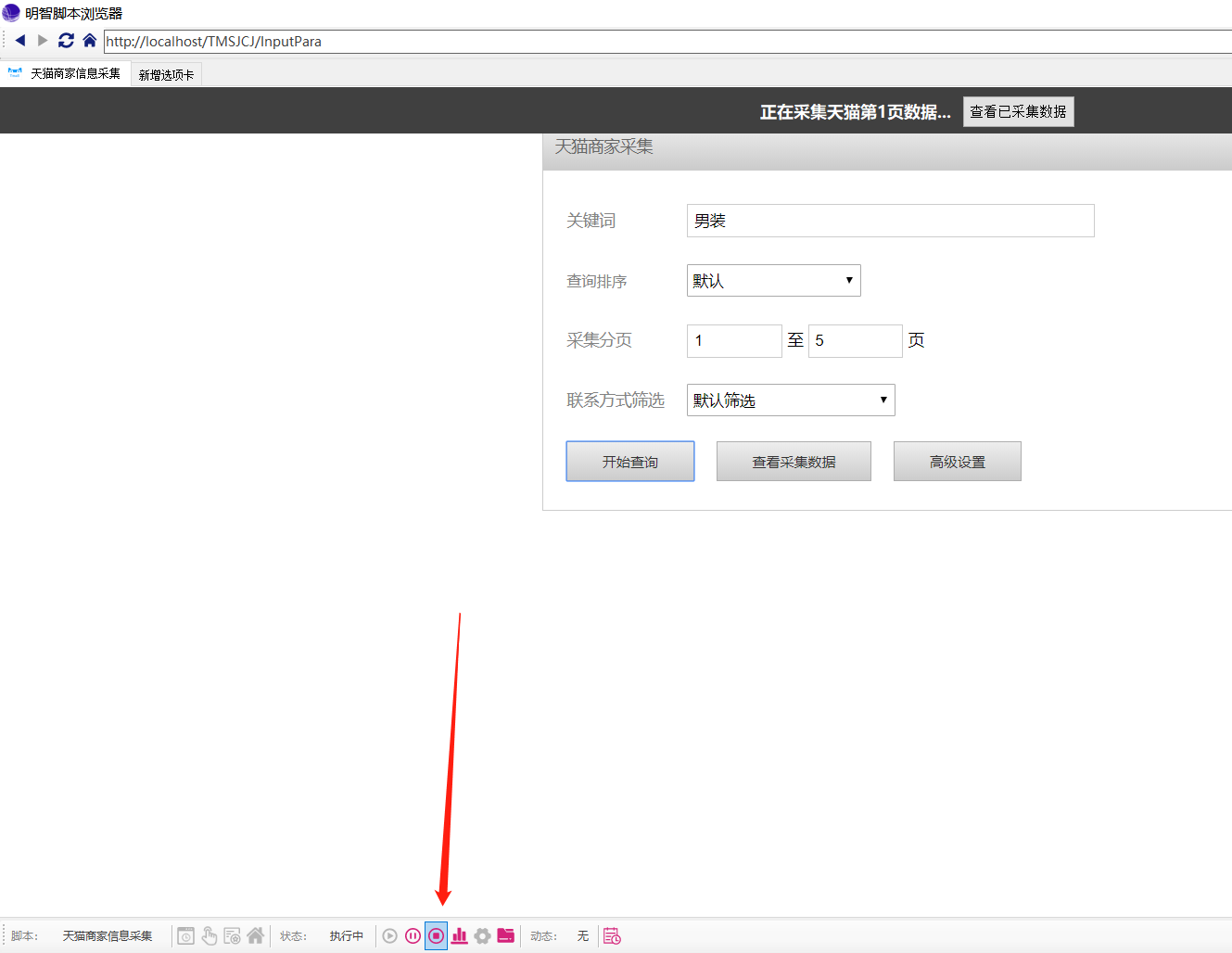Click the script favorites page icon

click(233, 936)
